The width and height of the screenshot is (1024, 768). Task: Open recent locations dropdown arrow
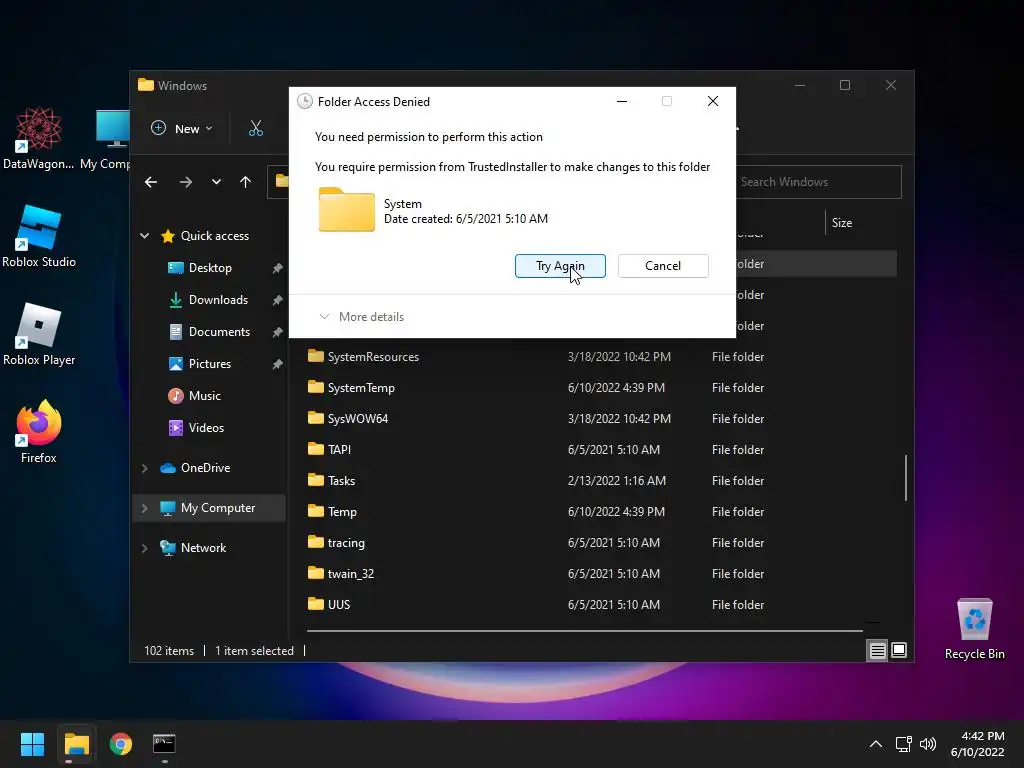pyautogui.click(x=216, y=182)
